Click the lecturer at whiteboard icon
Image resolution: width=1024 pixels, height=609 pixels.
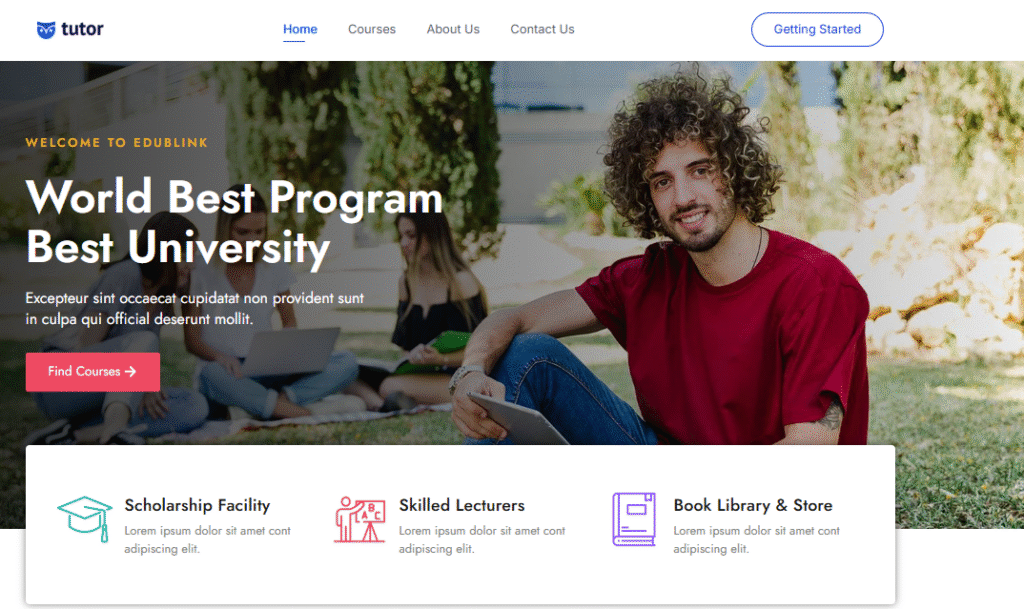tap(360, 520)
